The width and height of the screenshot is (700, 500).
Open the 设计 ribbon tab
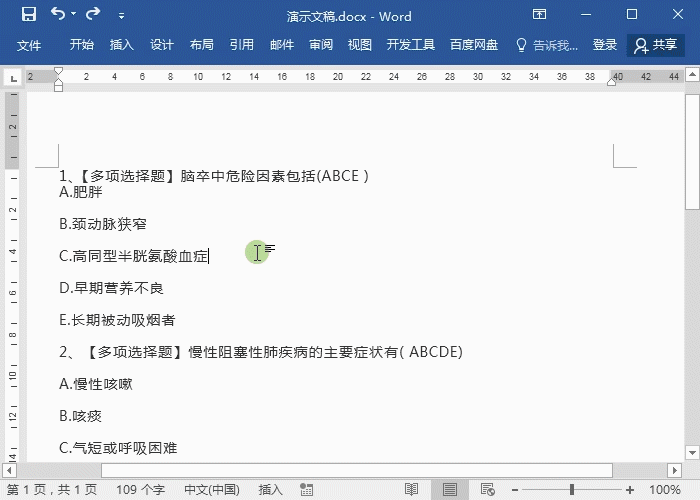click(162, 45)
